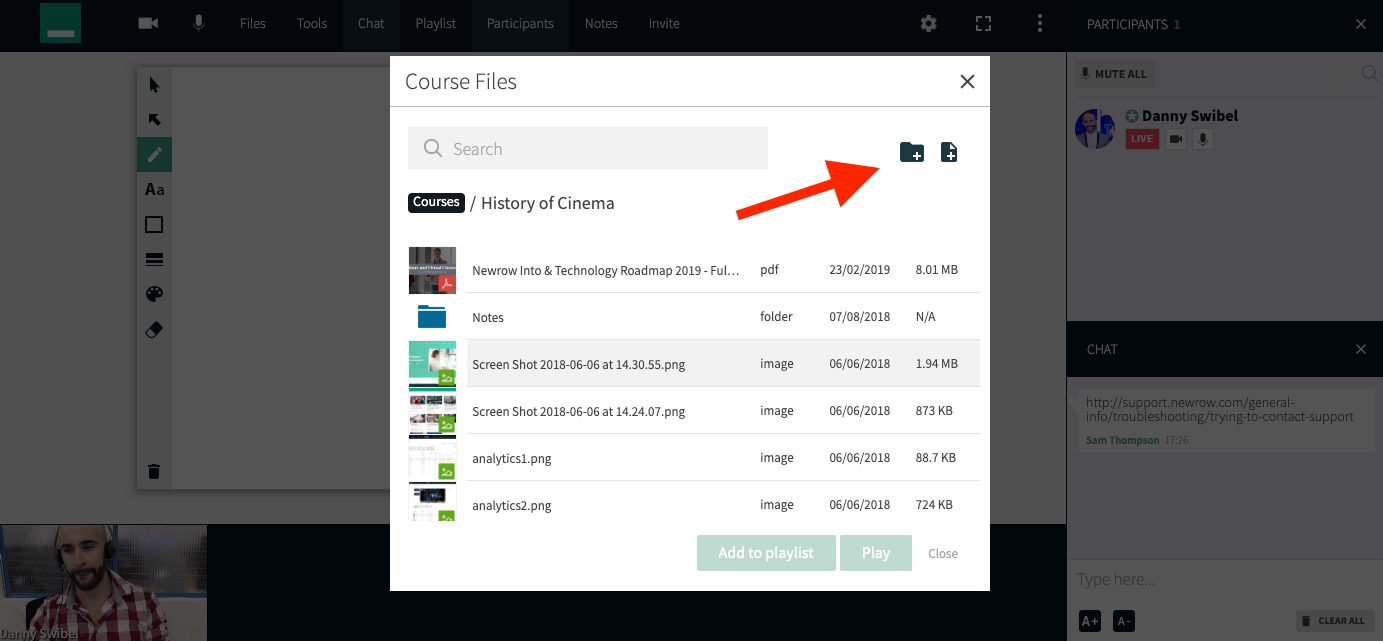Click Clear All in chat
Image resolution: width=1383 pixels, height=641 pixels.
tap(1335, 621)
